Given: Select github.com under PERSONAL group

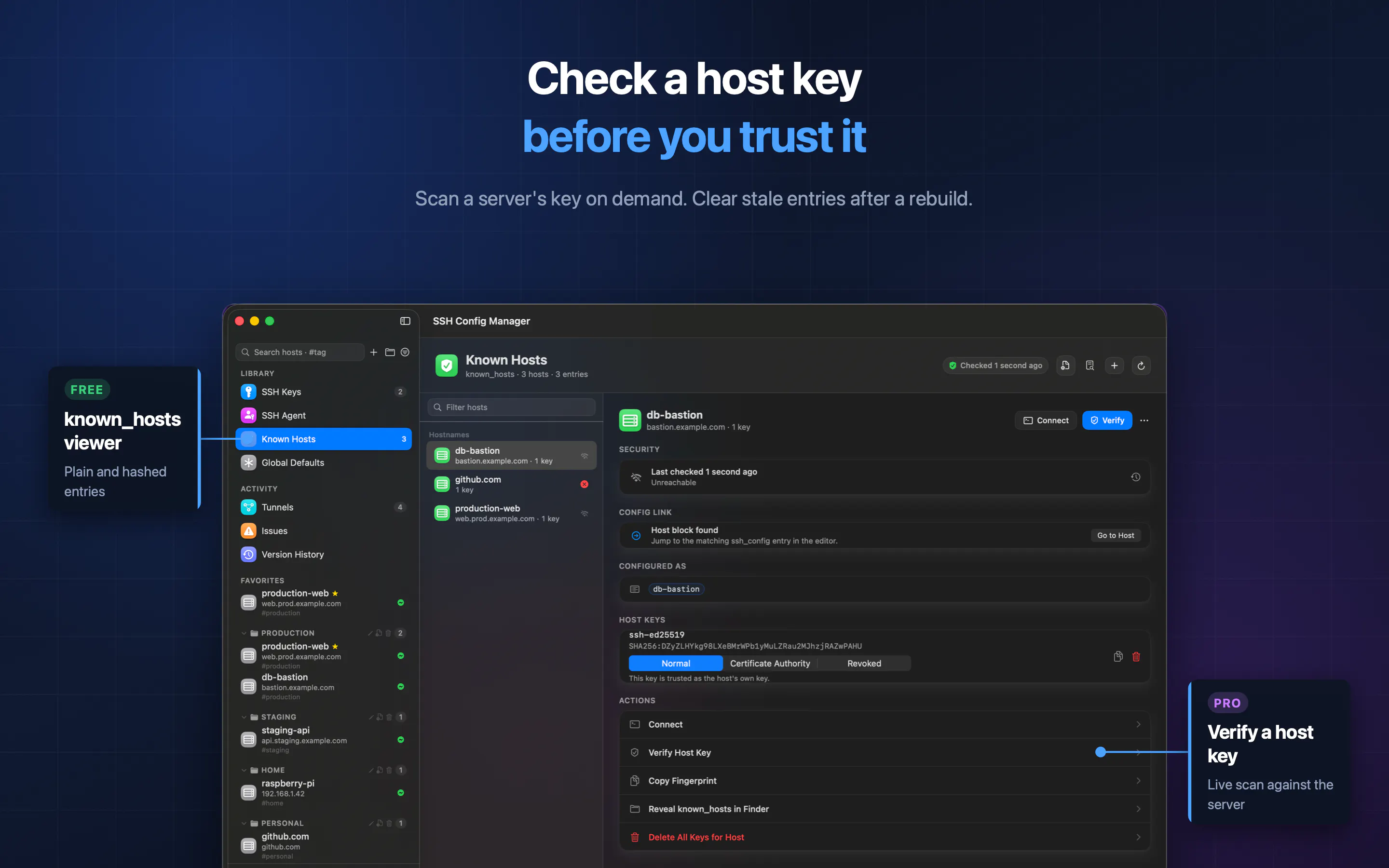Looking at the screenshot, I should tap(323, 846).
